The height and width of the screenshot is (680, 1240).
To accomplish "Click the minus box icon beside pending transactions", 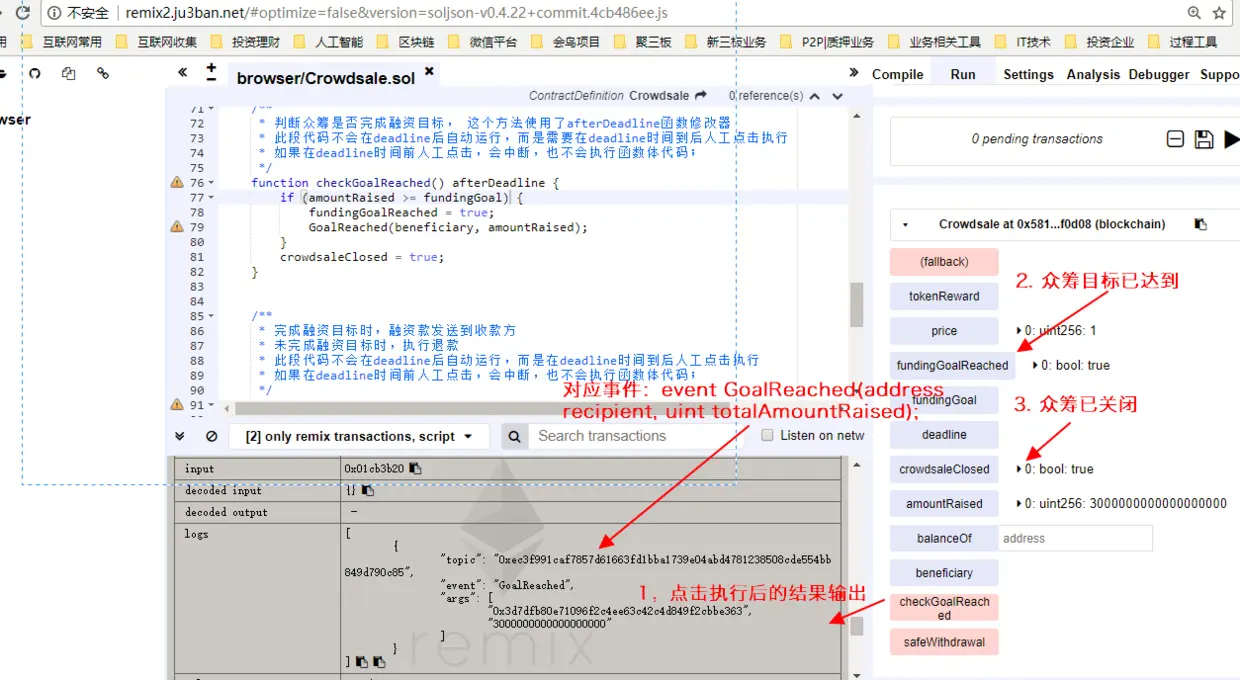I will 1176,139.
